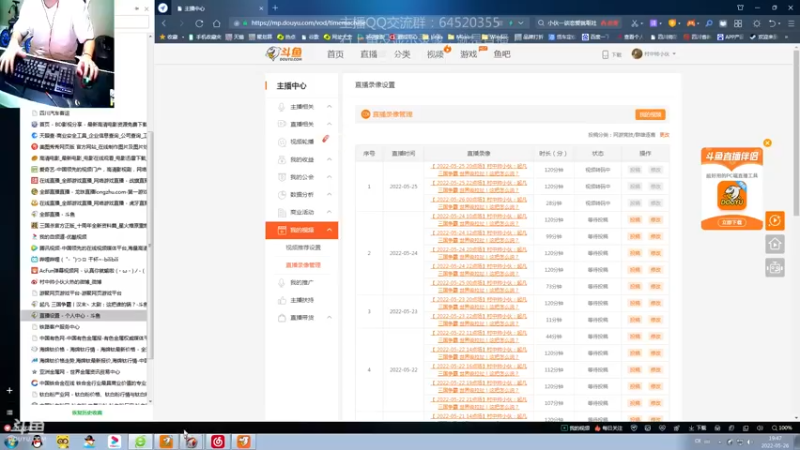Expand the 直播带货 sidebar section
This screenshot has height=450, width=800.
302,317
